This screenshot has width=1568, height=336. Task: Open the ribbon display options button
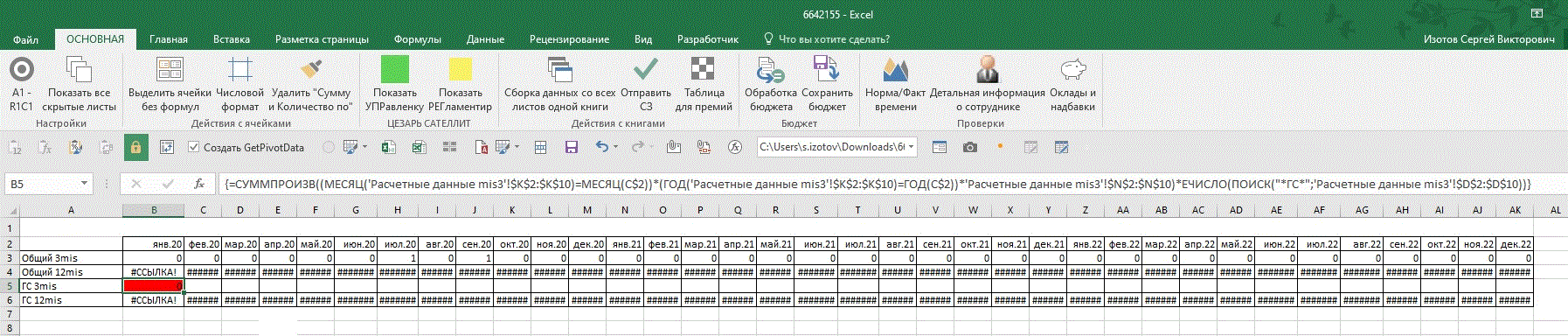click(1537, 13)
